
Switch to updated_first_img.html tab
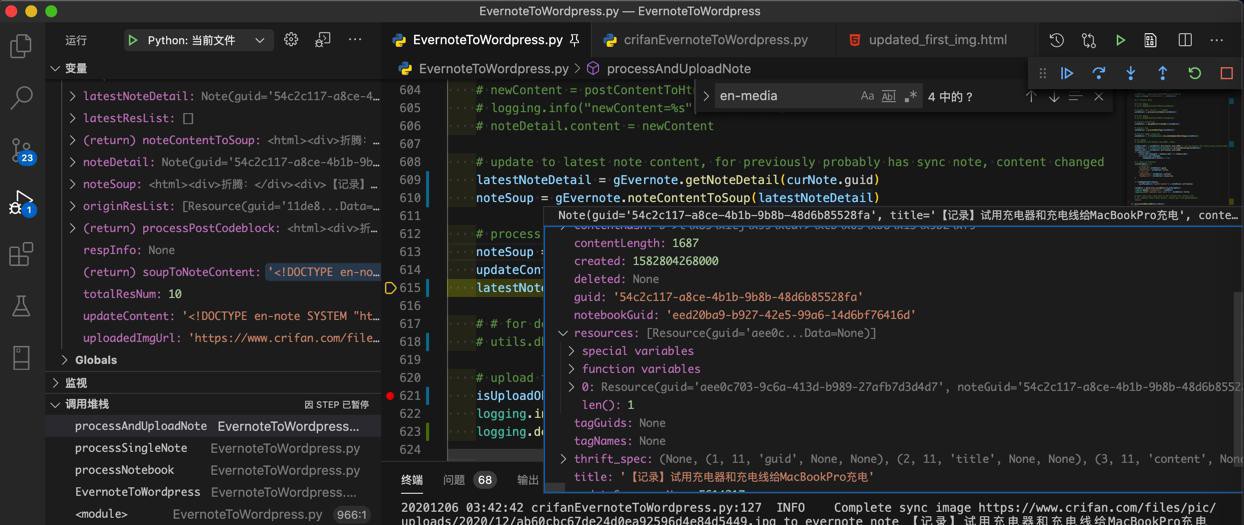[927, 40]
